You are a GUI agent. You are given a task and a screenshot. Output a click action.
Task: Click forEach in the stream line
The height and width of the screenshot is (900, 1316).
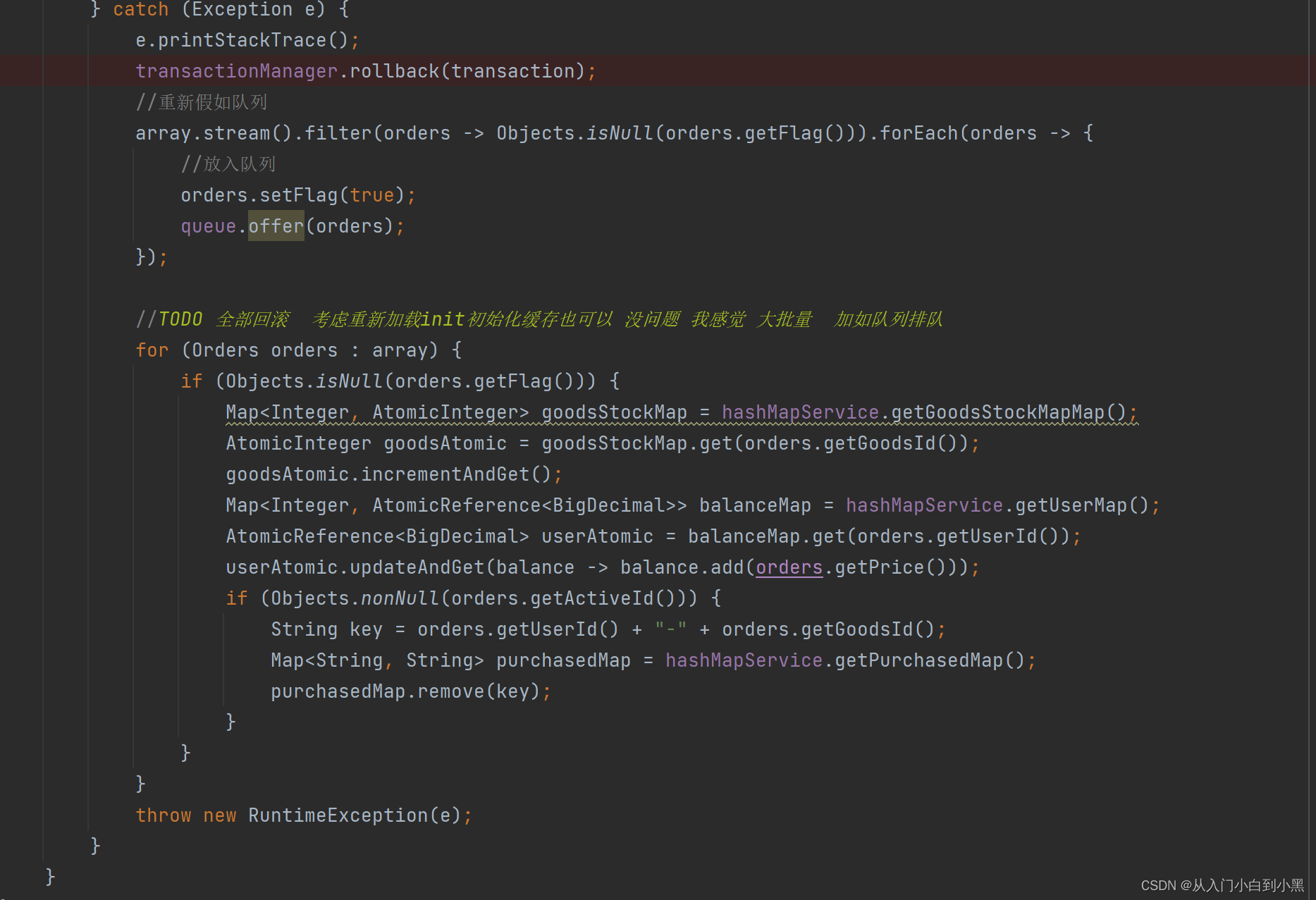918,133
